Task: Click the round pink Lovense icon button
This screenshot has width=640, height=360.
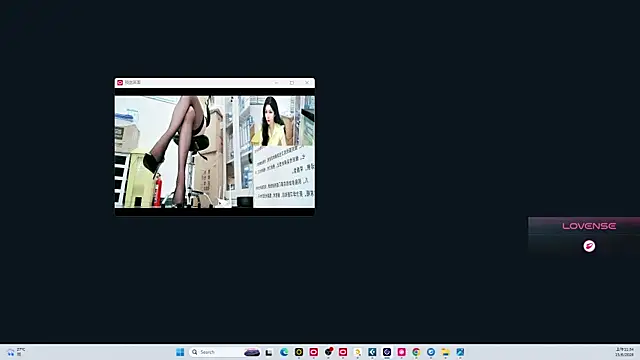Action: click(589, 246)
